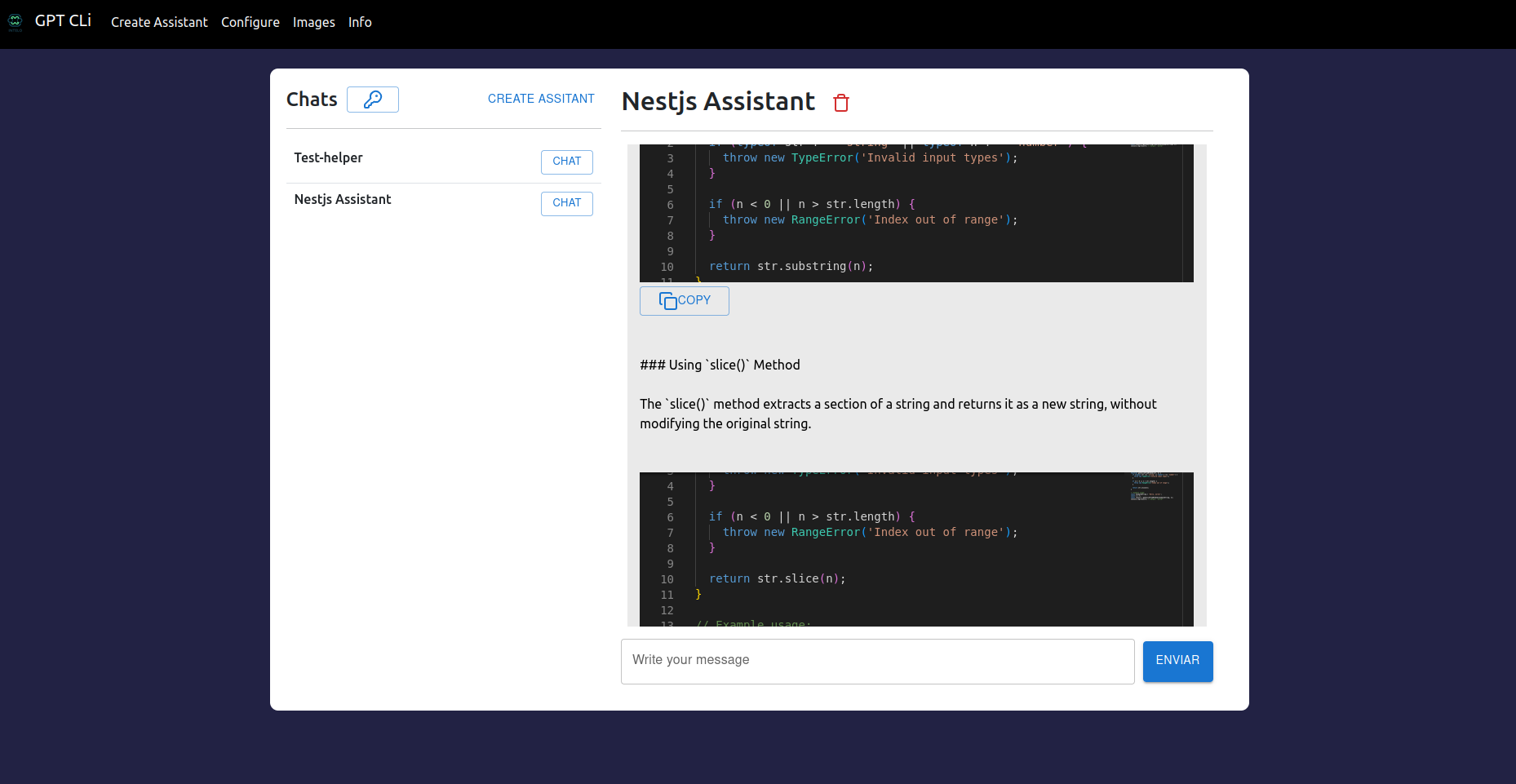Viewport: 1516px width, 784px height.
Task: Click the GPT CLi logo icon
Action: (15, 22)
